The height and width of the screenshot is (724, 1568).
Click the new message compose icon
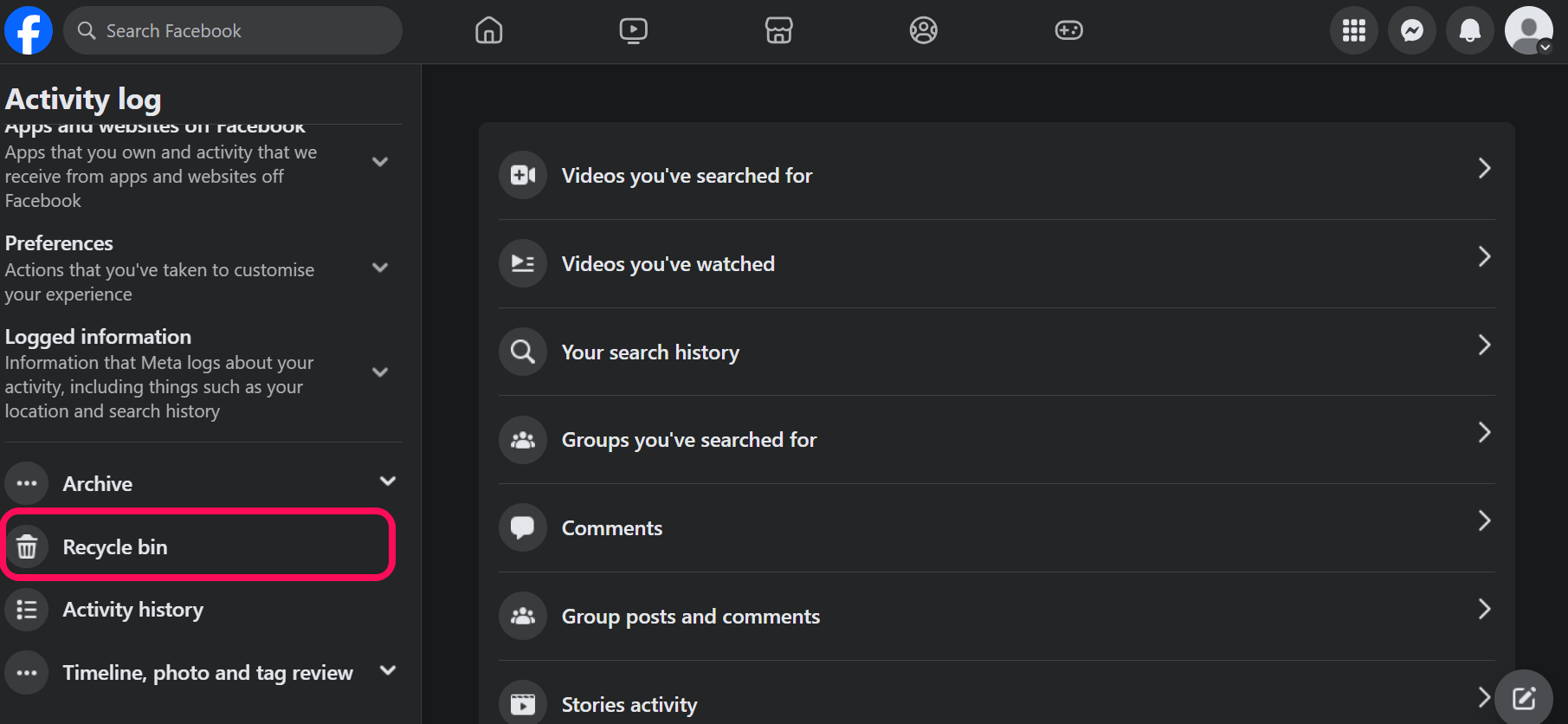(1524, 698)
